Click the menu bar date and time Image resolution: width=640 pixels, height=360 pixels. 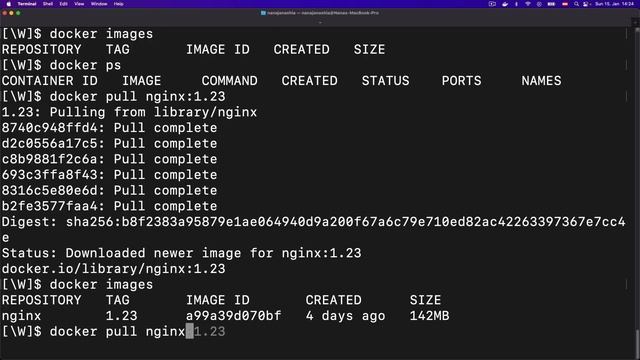click(615, 4)
